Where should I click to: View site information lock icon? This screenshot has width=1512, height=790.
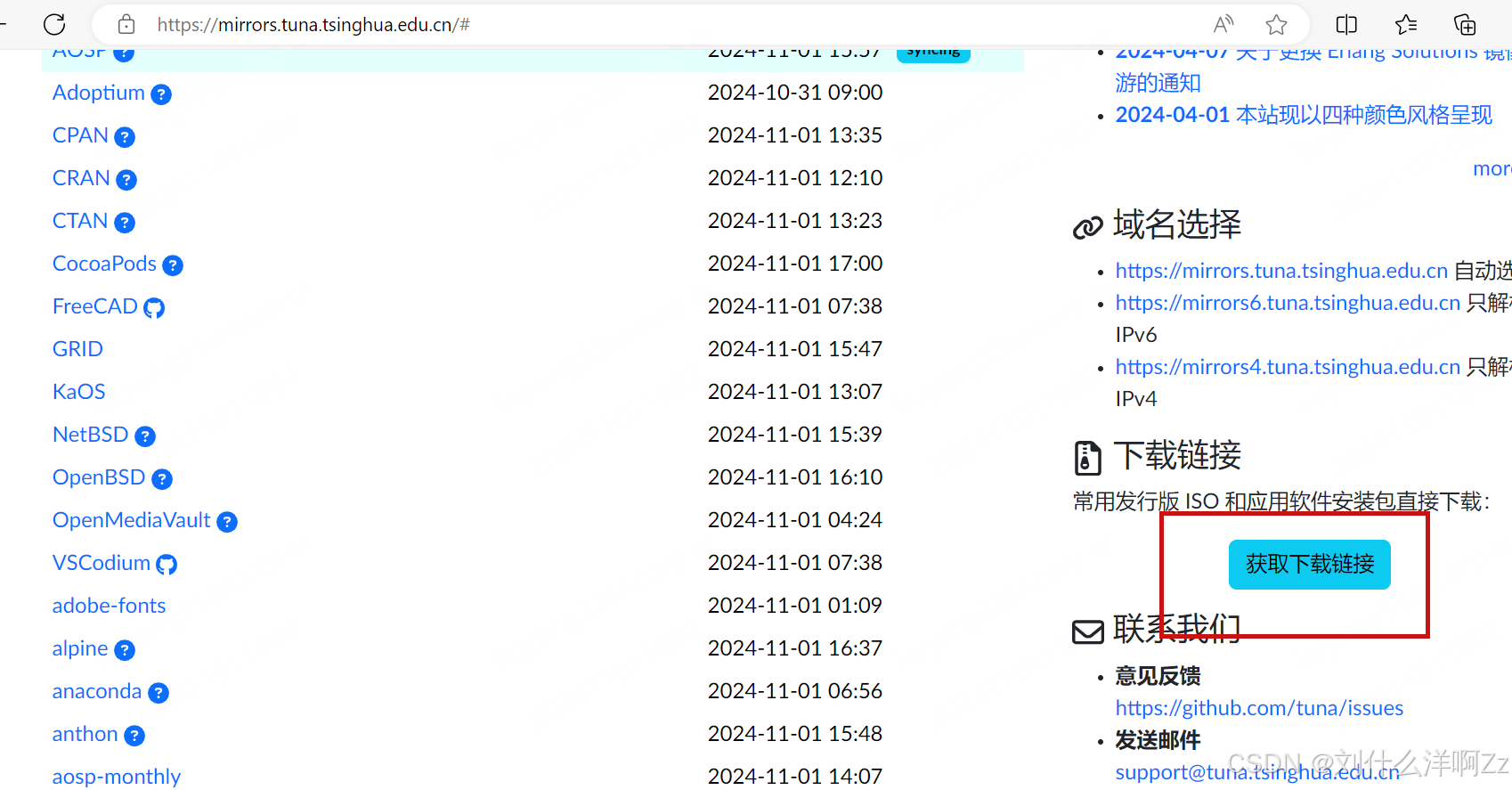tap(126, 25)
